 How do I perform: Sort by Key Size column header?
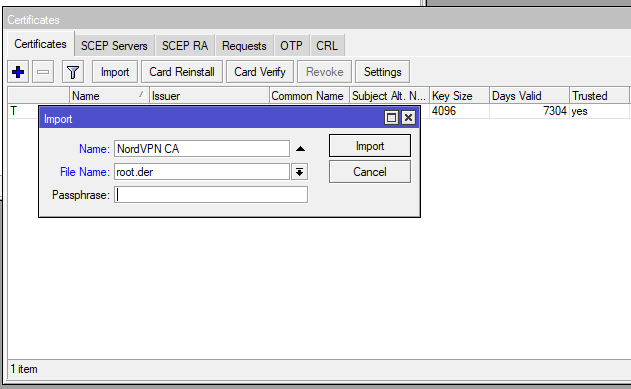[x=459, y=96]
